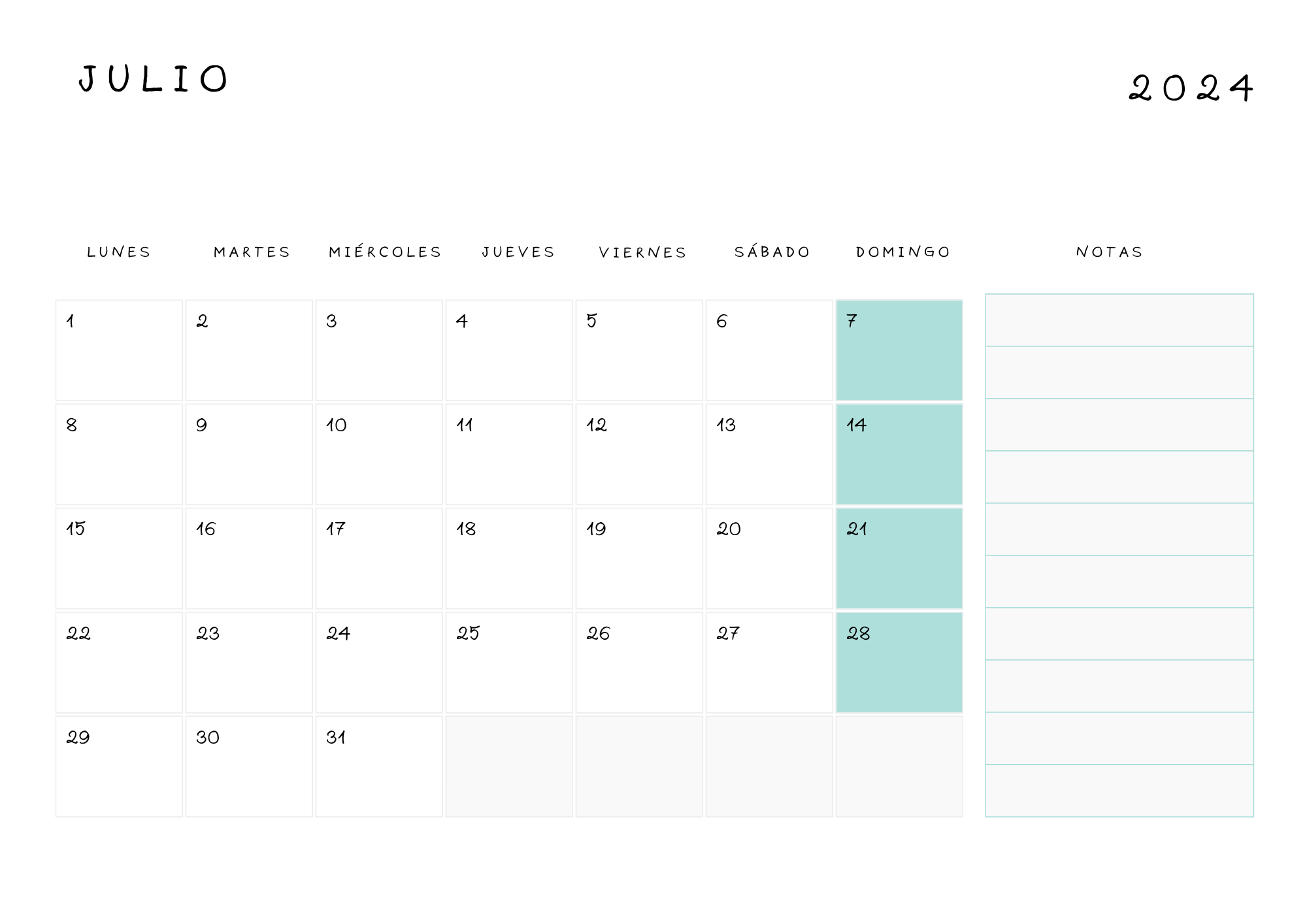Select the day 20 Saturday cell
1307x924 pixels.
tap(769, 559)
